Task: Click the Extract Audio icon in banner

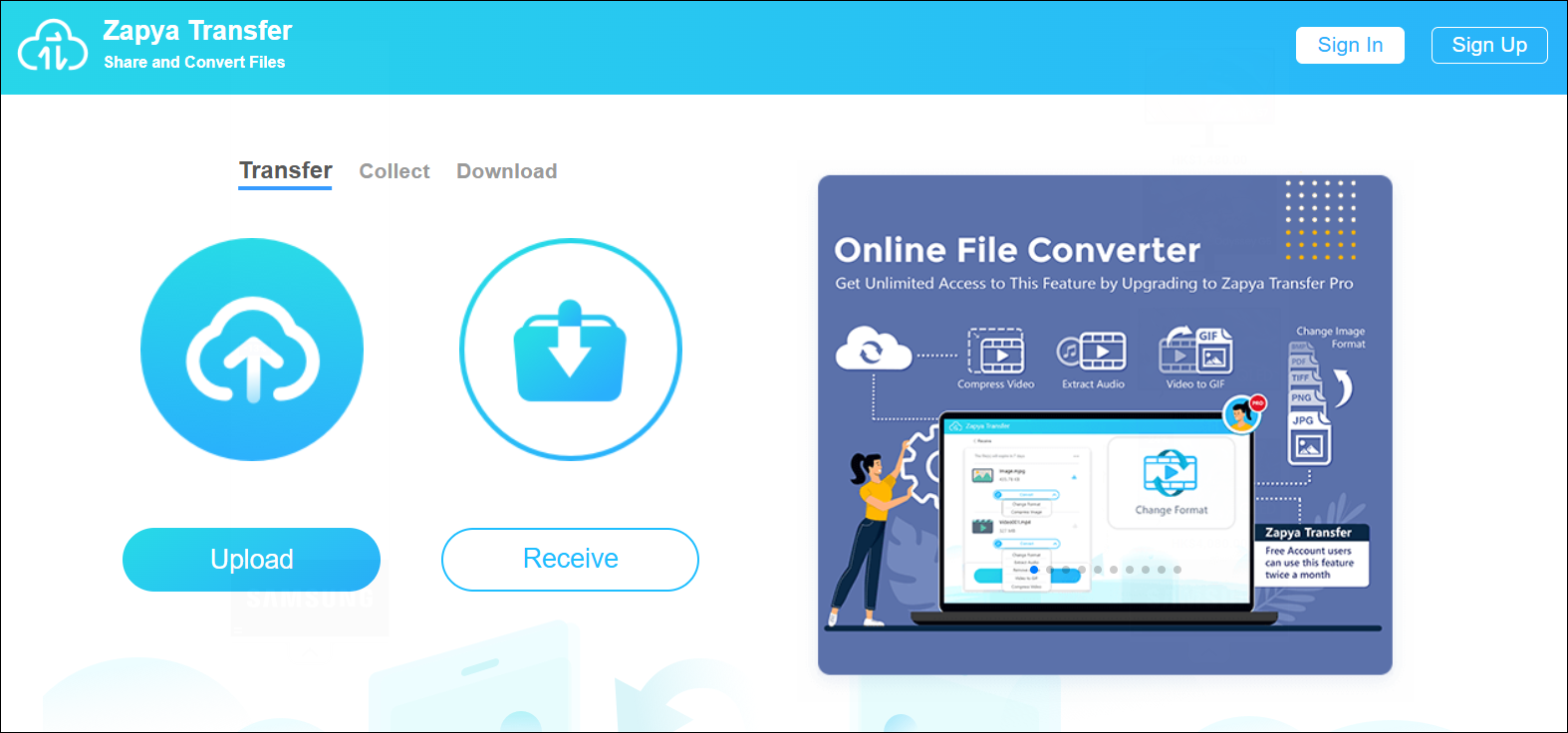Action: 1092,351
